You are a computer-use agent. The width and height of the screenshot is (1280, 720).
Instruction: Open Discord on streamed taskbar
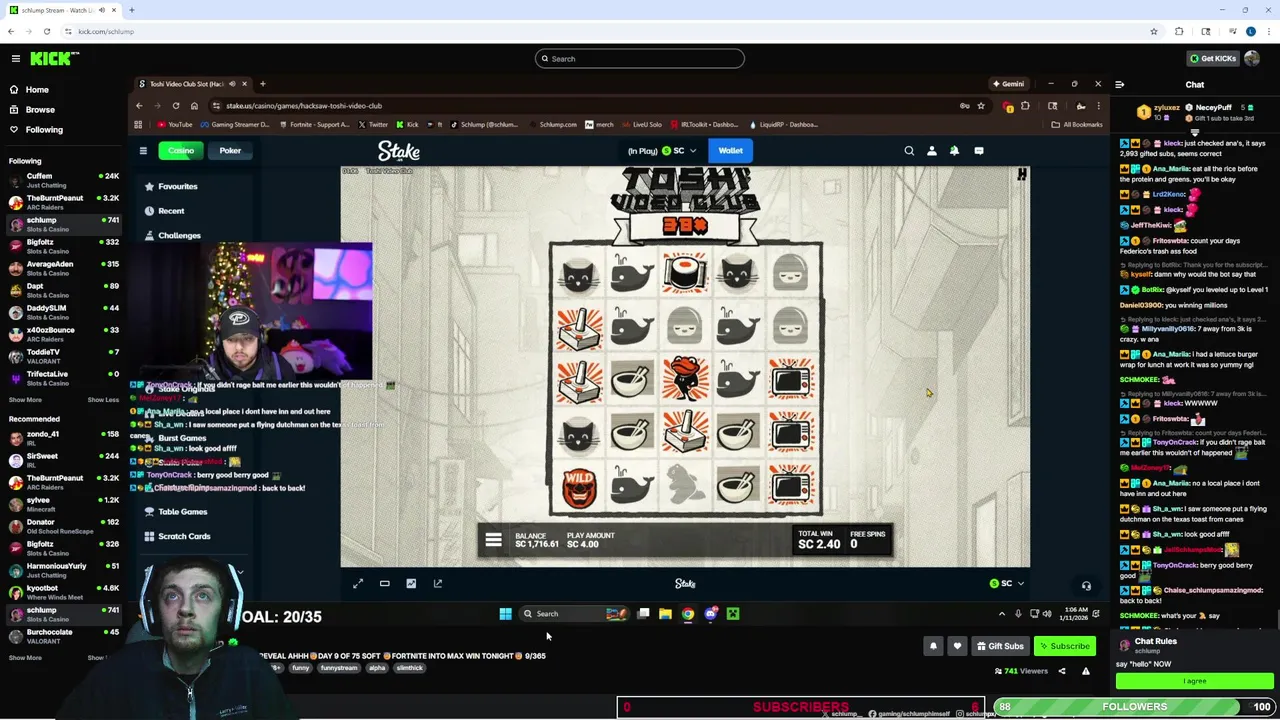pos(711,614)
